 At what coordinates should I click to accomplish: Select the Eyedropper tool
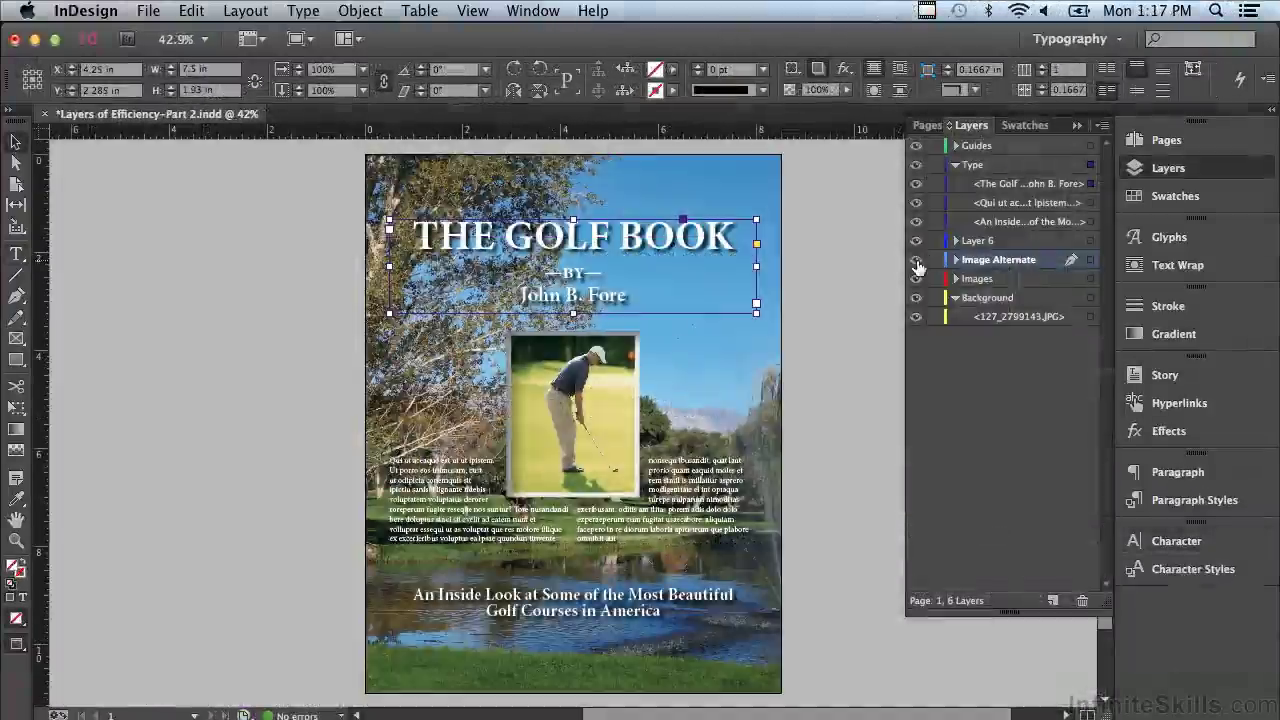tap(16, 499)
